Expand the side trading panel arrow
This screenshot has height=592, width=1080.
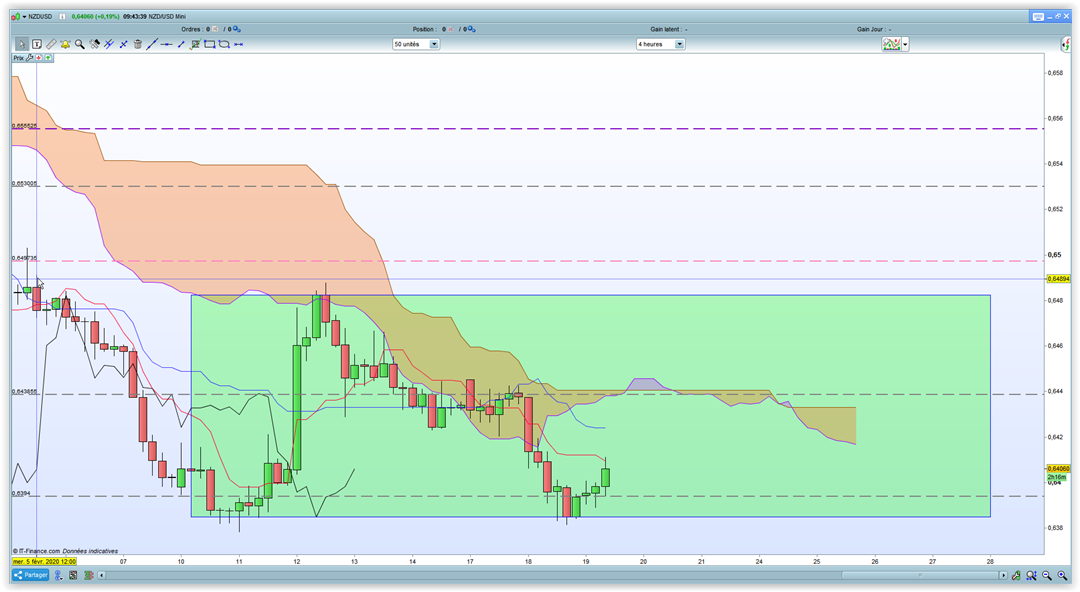(1066, 44)
